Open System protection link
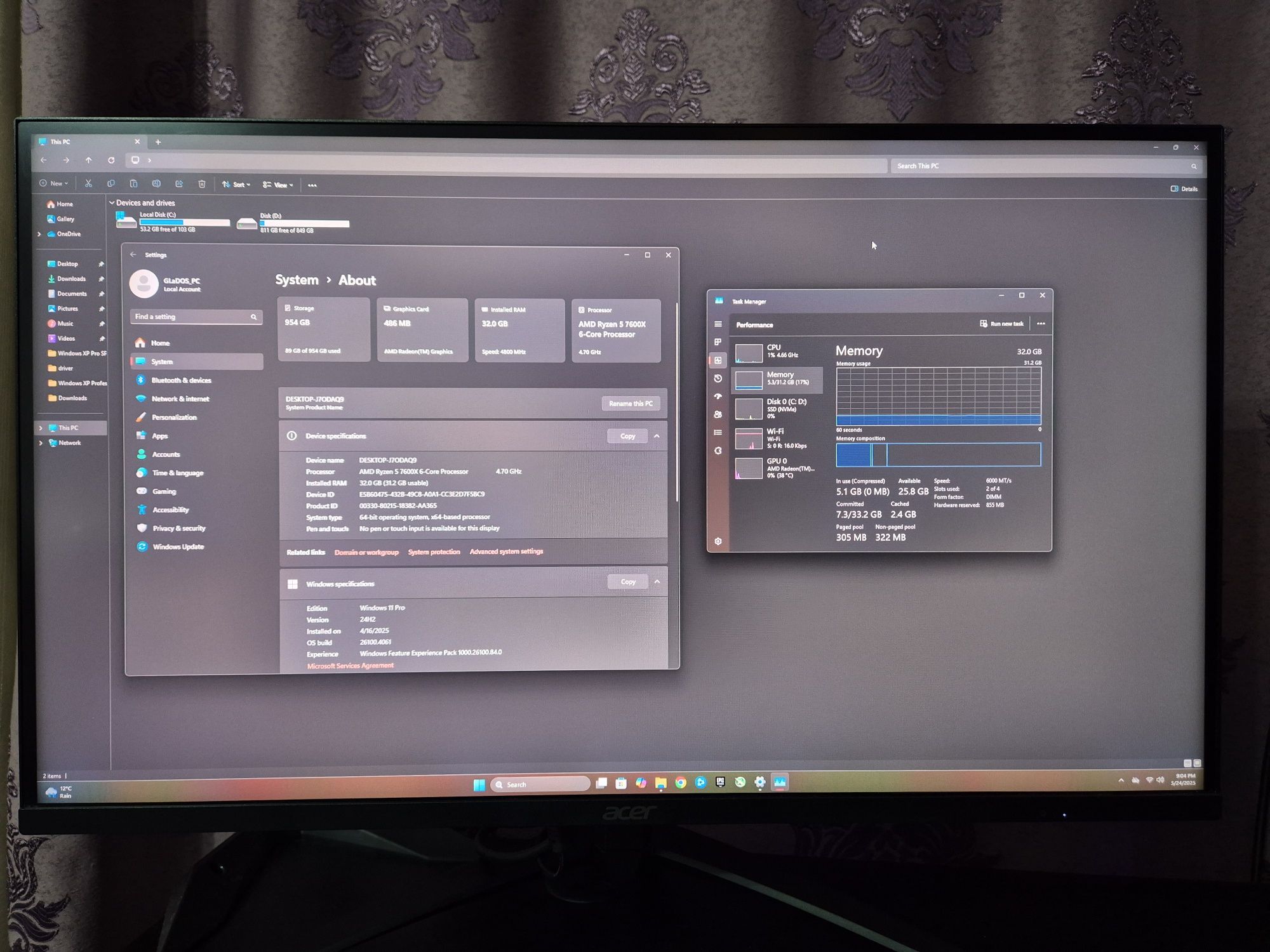1270x952 pixels. [434, 552]
